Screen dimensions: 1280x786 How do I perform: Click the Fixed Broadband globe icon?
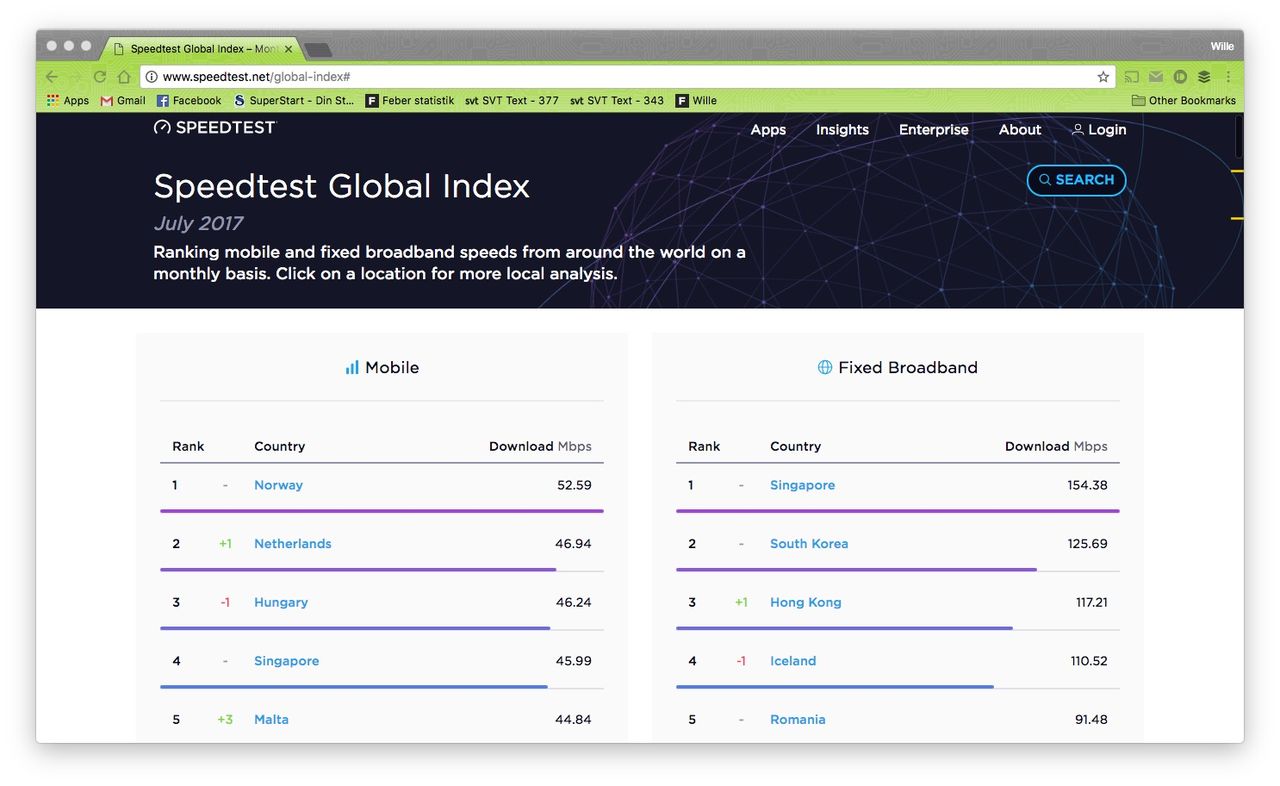coord(825,367)
